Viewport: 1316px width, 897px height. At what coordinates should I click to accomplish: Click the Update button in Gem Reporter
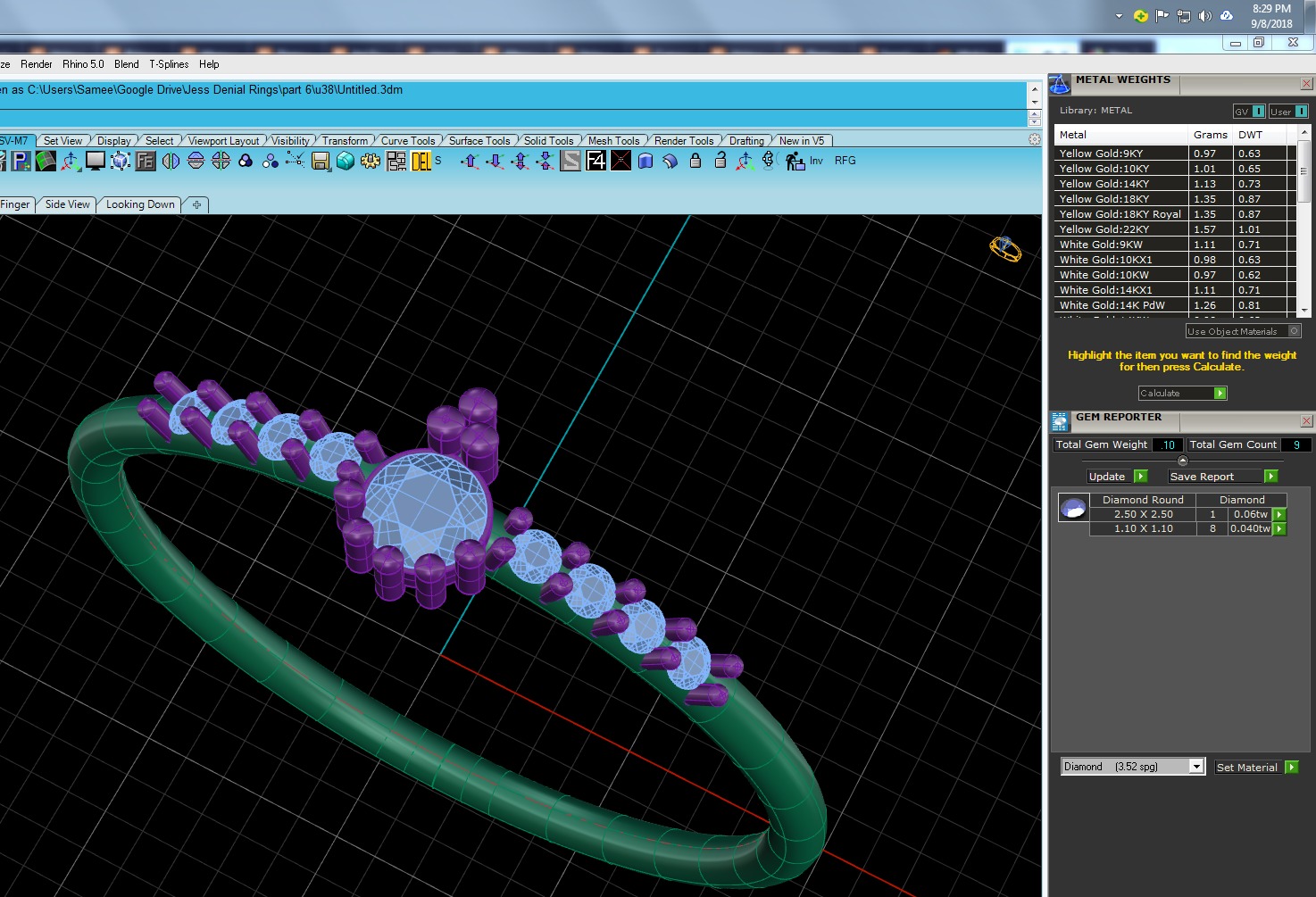pos(1116,477)
